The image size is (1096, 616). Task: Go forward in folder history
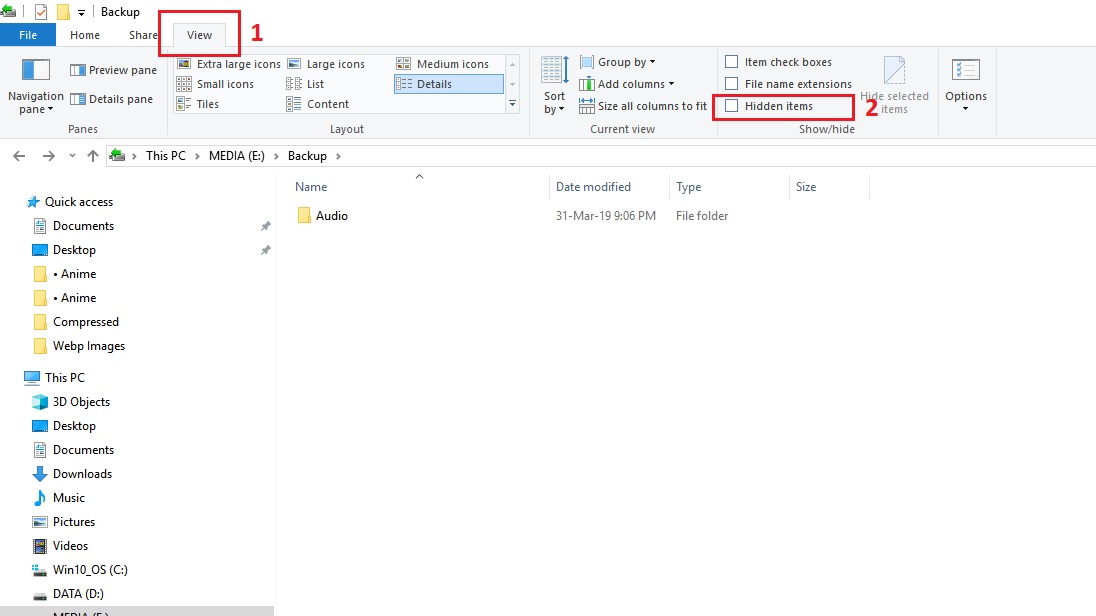pos(48,156)
